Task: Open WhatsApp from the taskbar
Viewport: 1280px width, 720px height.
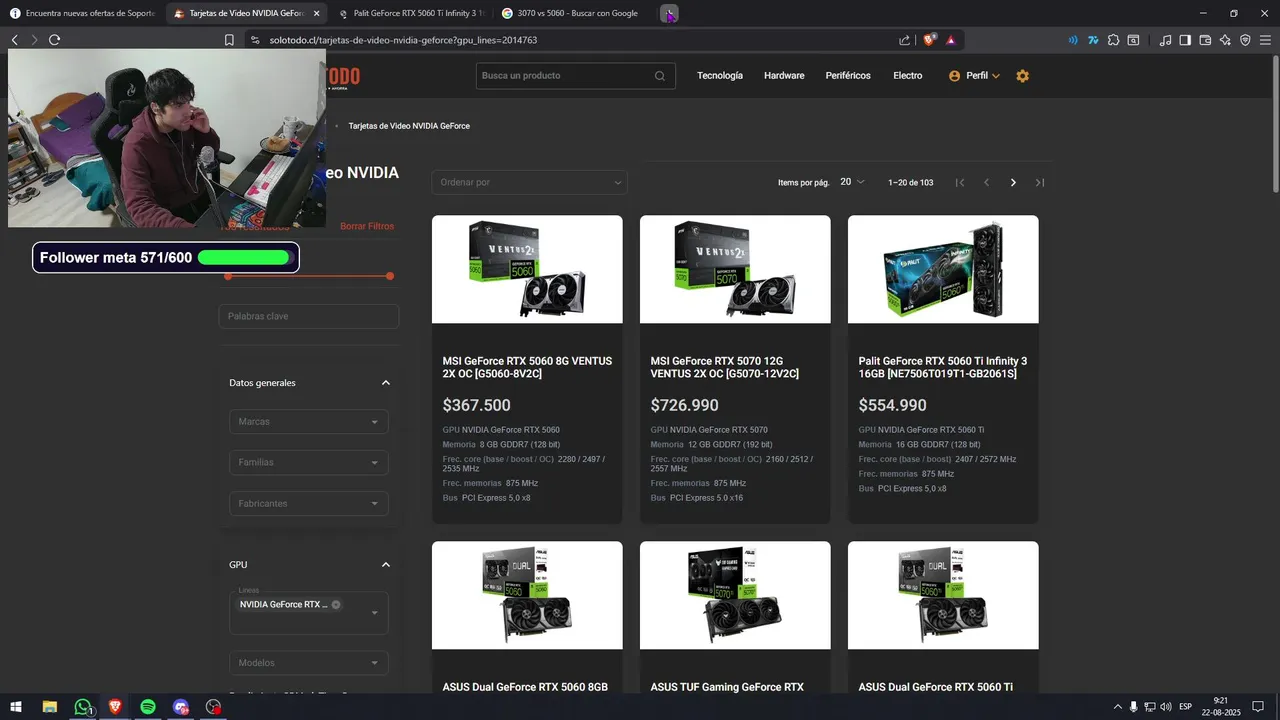Action: [82, 707]
